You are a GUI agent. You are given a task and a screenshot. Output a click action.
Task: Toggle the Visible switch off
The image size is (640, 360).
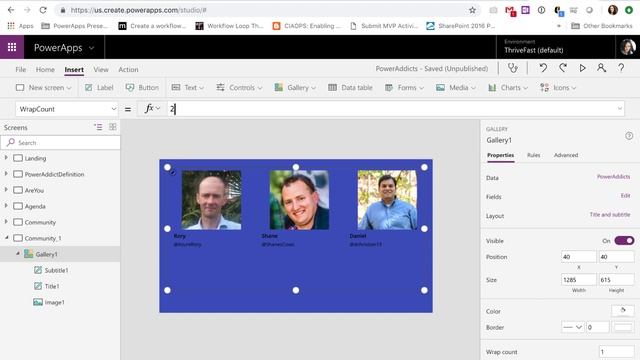coord(624,240)
